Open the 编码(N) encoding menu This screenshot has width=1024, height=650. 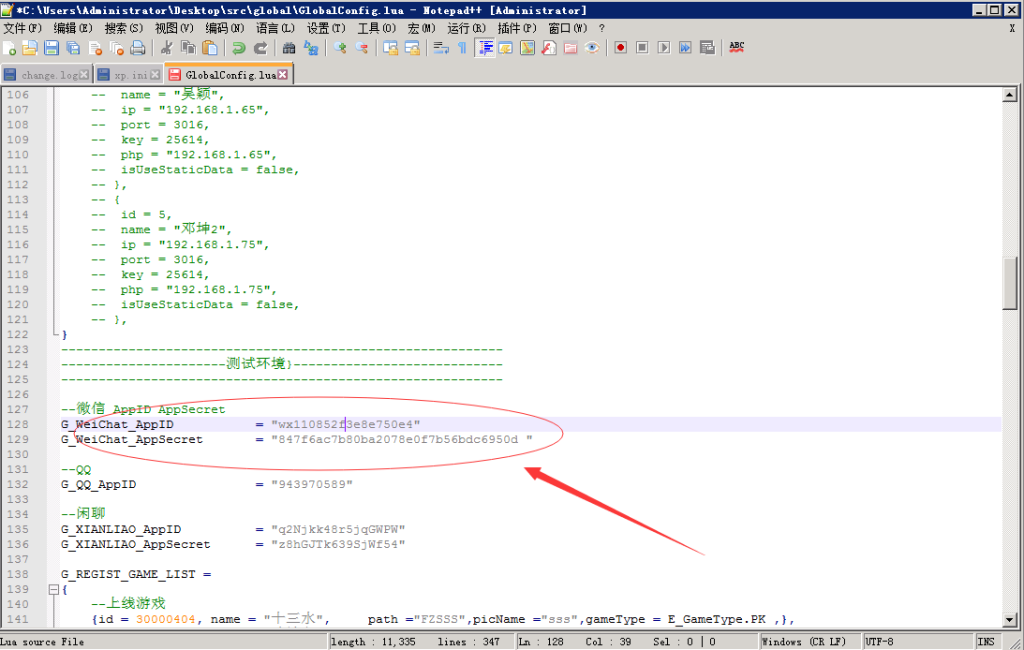[221, 28]
